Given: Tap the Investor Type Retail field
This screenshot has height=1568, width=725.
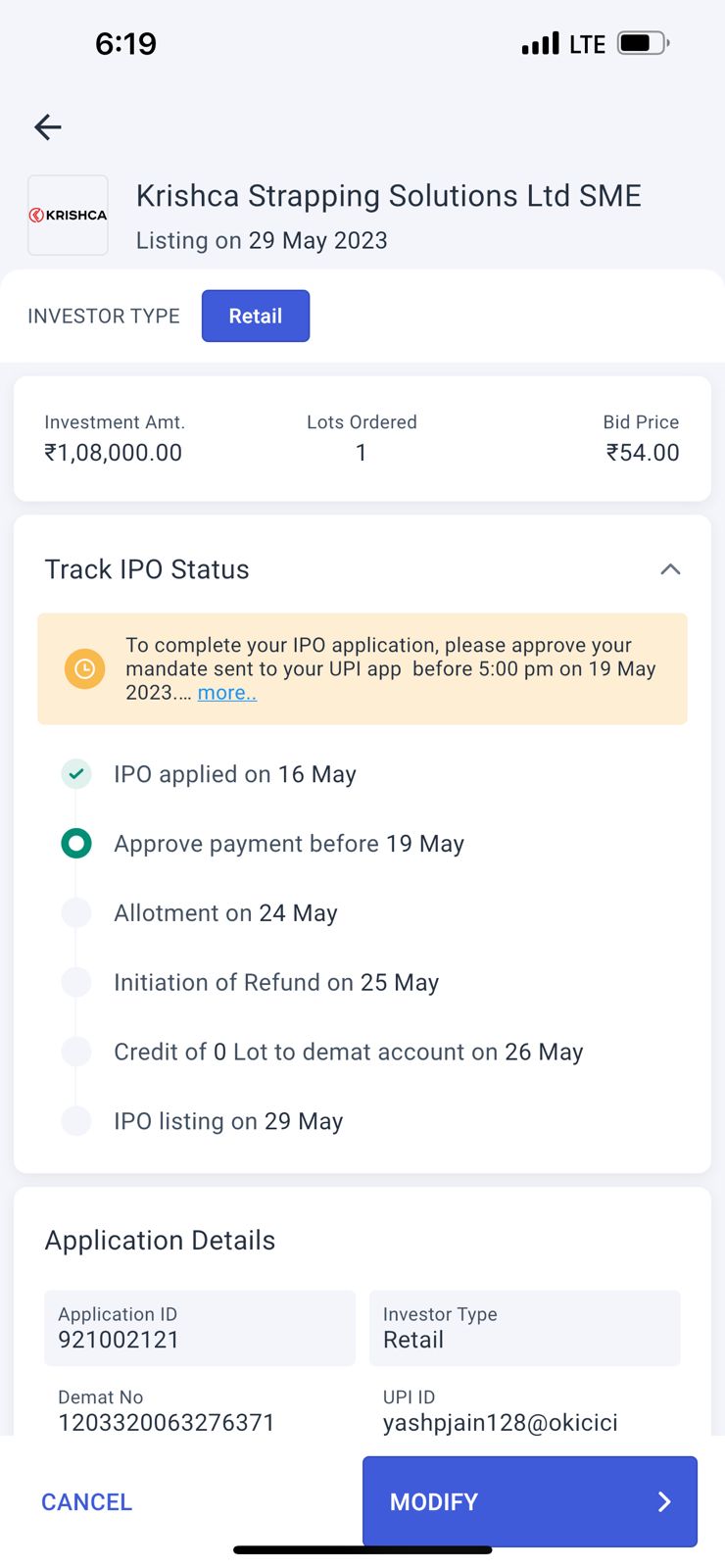Looking at the screenshot, I should pos(524,1328).
